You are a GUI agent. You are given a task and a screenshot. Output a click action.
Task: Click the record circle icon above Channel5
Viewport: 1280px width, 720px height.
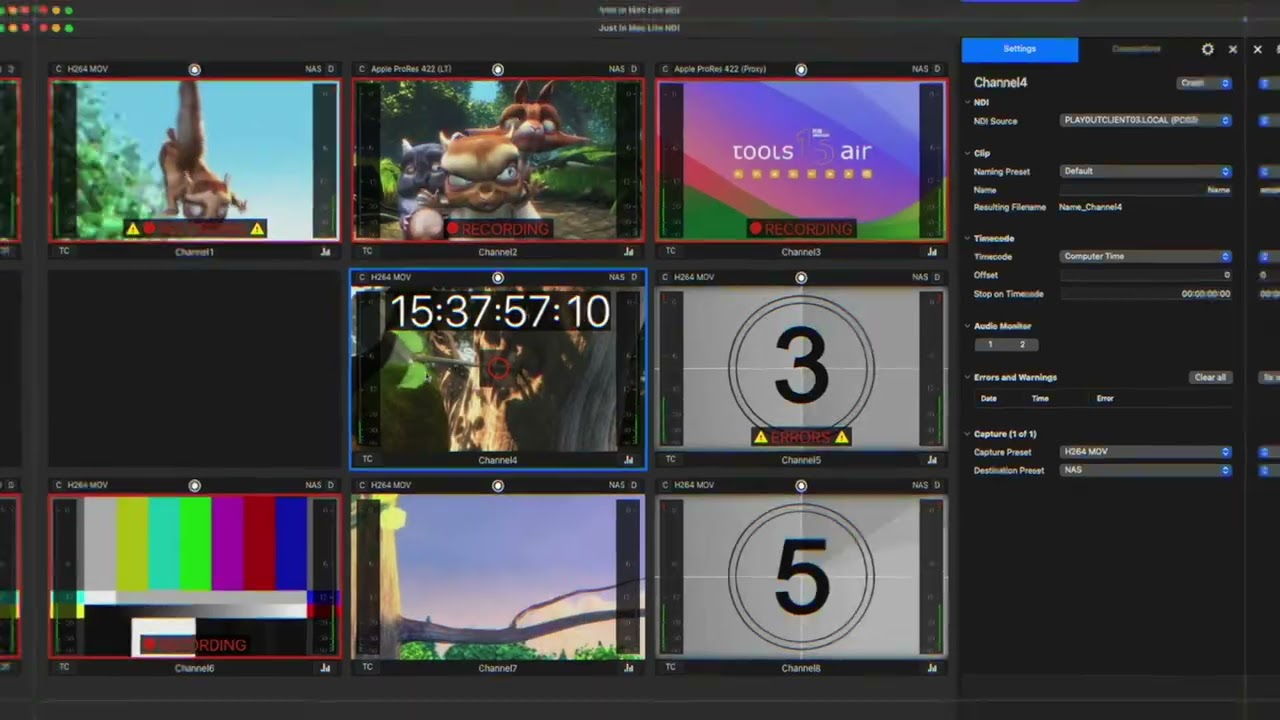[801, 277]
